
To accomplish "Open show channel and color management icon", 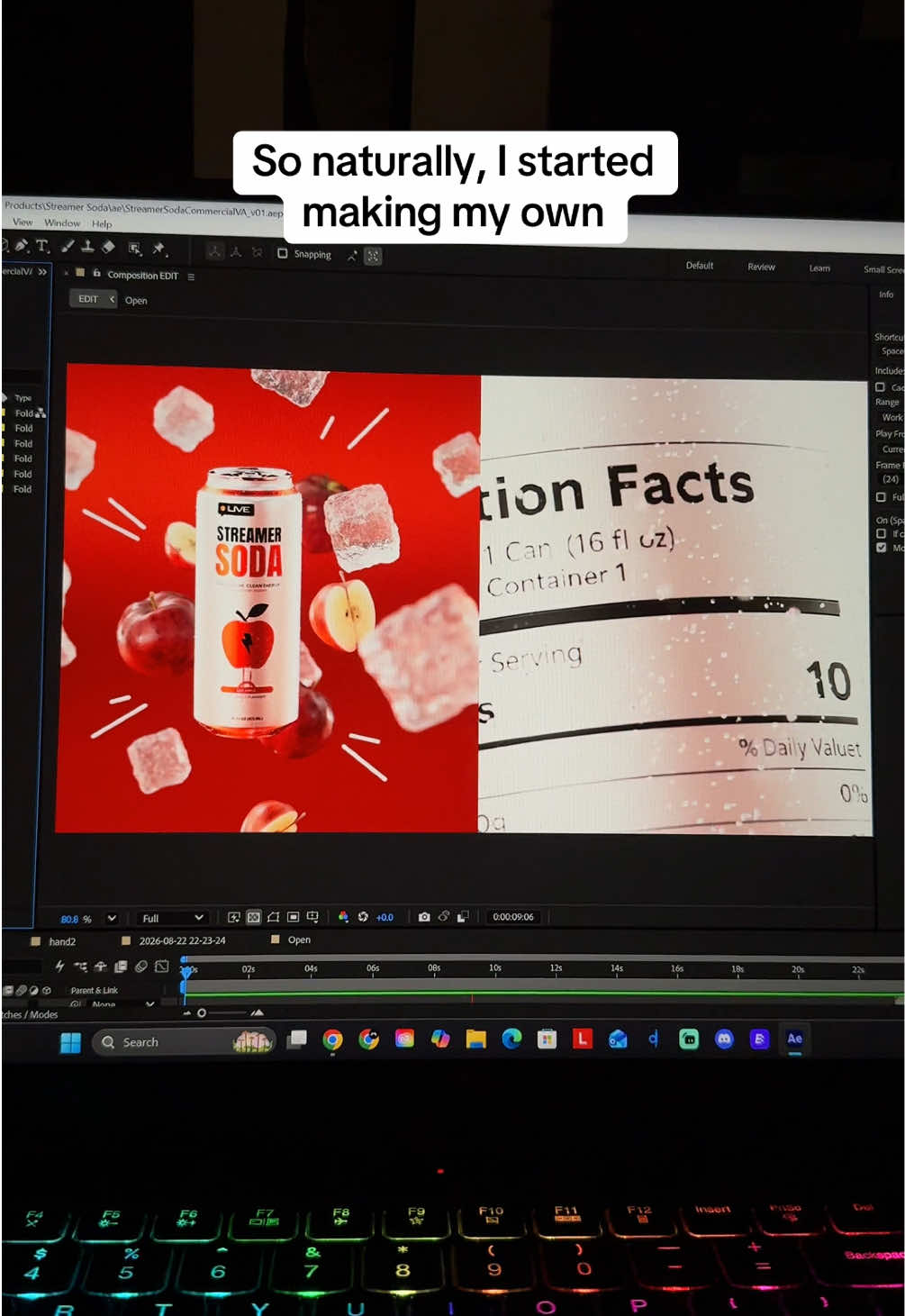I will (x=343, y=917).
